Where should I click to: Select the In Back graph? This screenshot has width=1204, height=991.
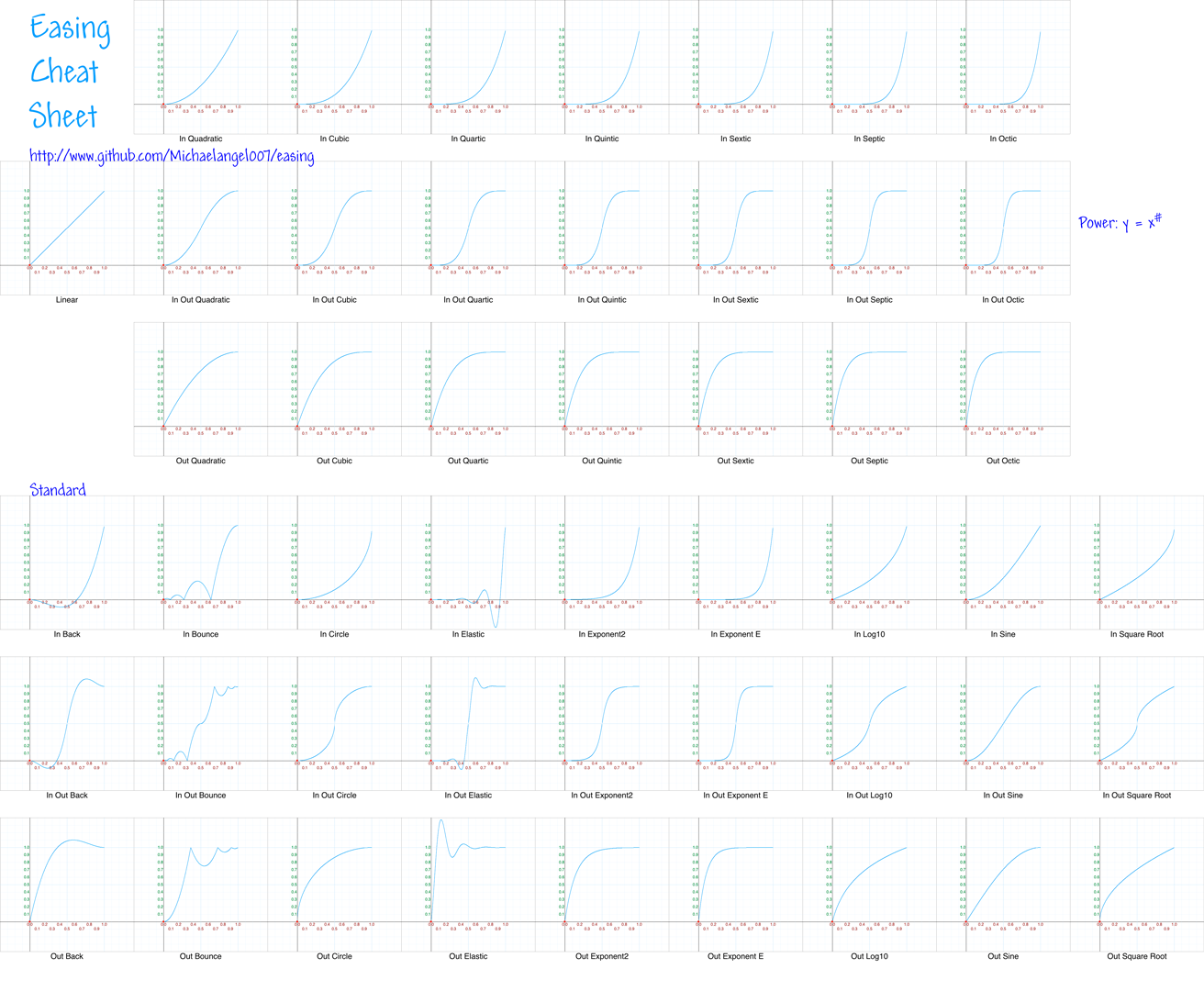[x=67, y=562]
